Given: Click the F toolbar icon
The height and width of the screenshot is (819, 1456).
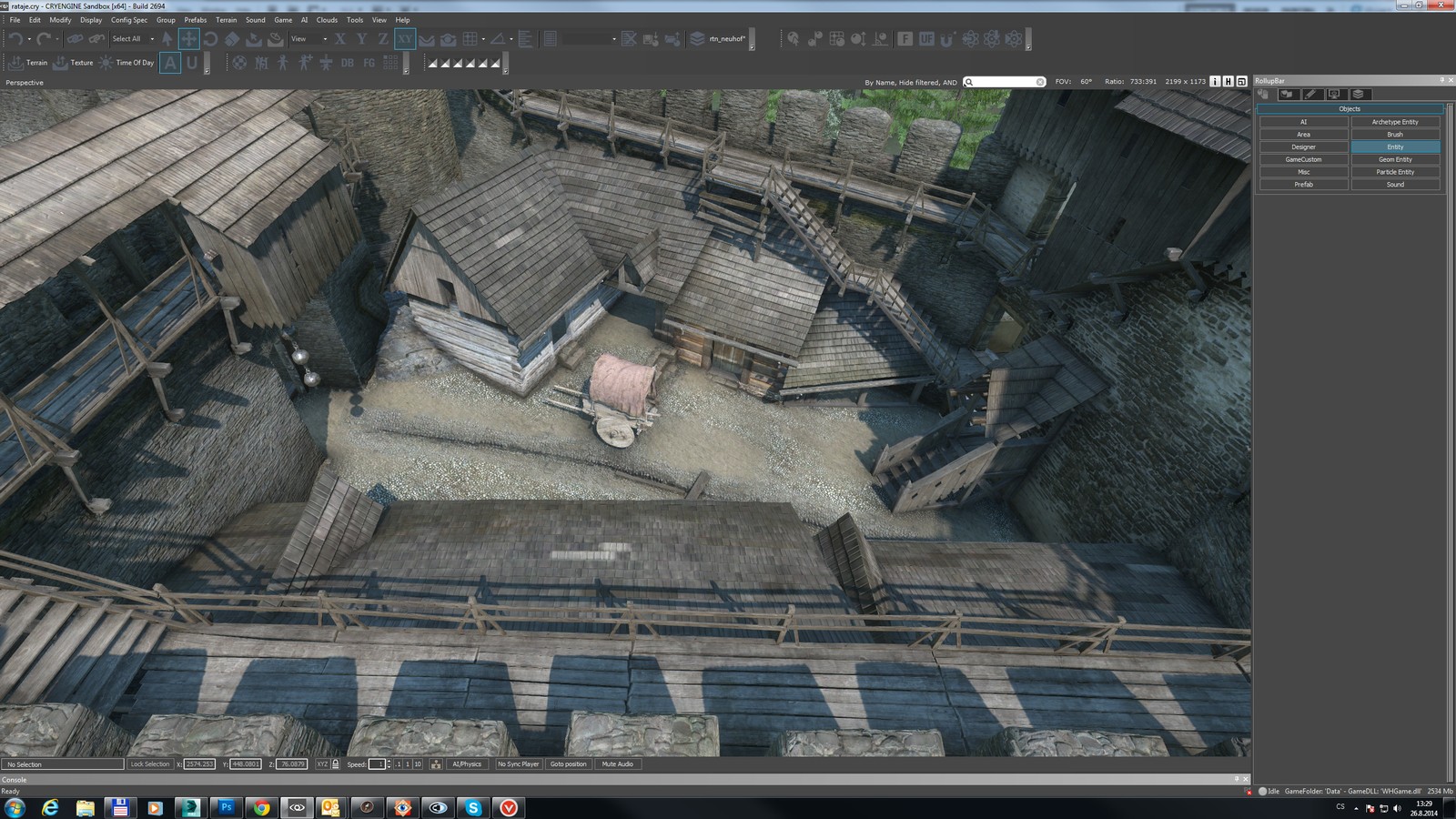Looking at the screenshot, I should click(x=905, y=38).
